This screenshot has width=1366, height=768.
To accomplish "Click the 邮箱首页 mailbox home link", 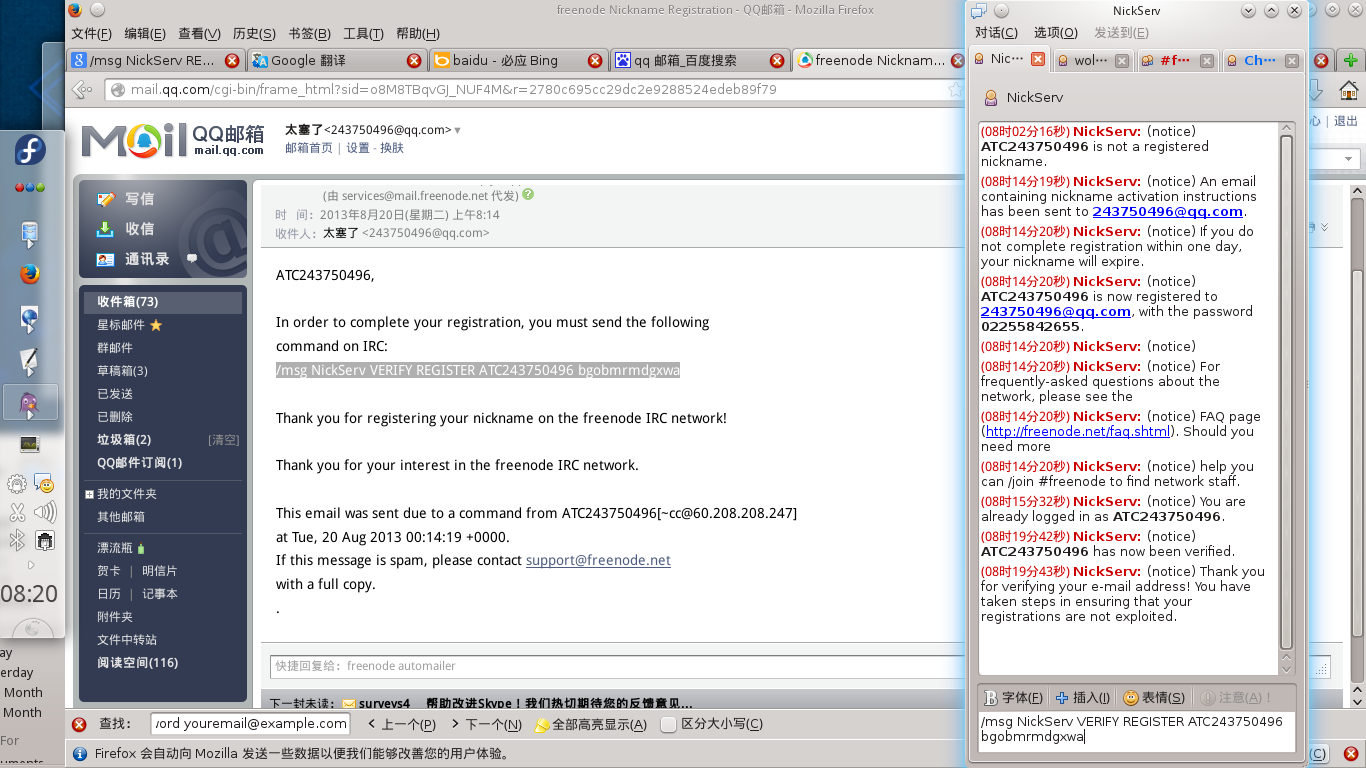I will click(309, 148).
